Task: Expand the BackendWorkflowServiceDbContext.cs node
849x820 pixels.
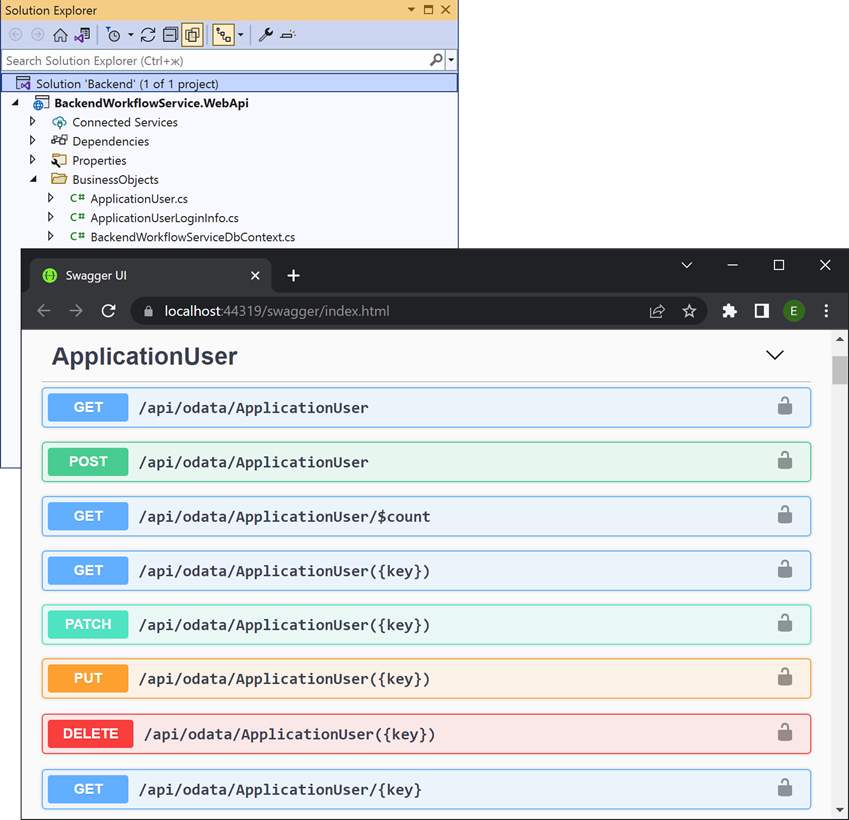Action: click(51, 236)
